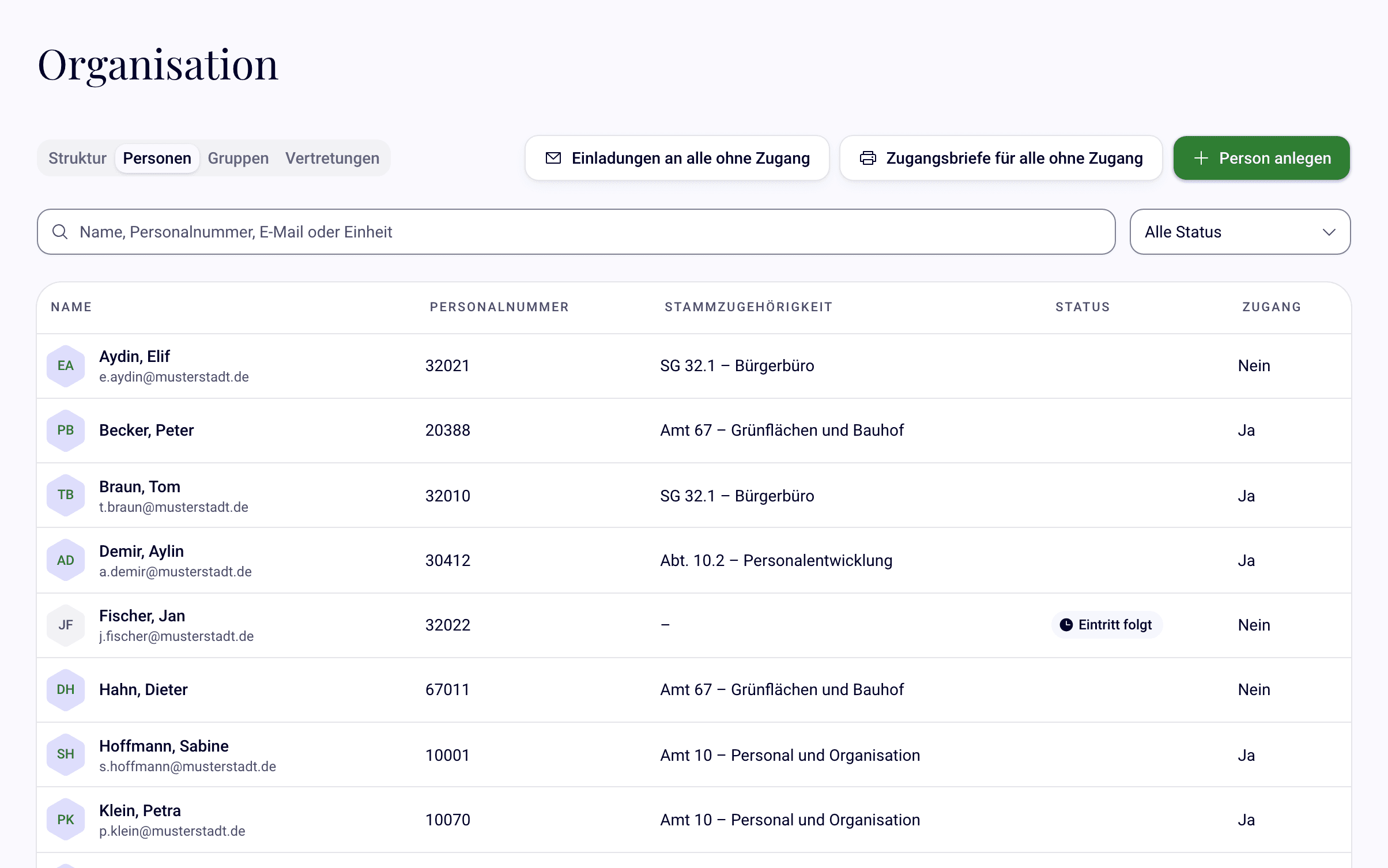Screen dimensions: 1388x868
Task: Click the Status column header
Action: click(x=1083, y=307)
